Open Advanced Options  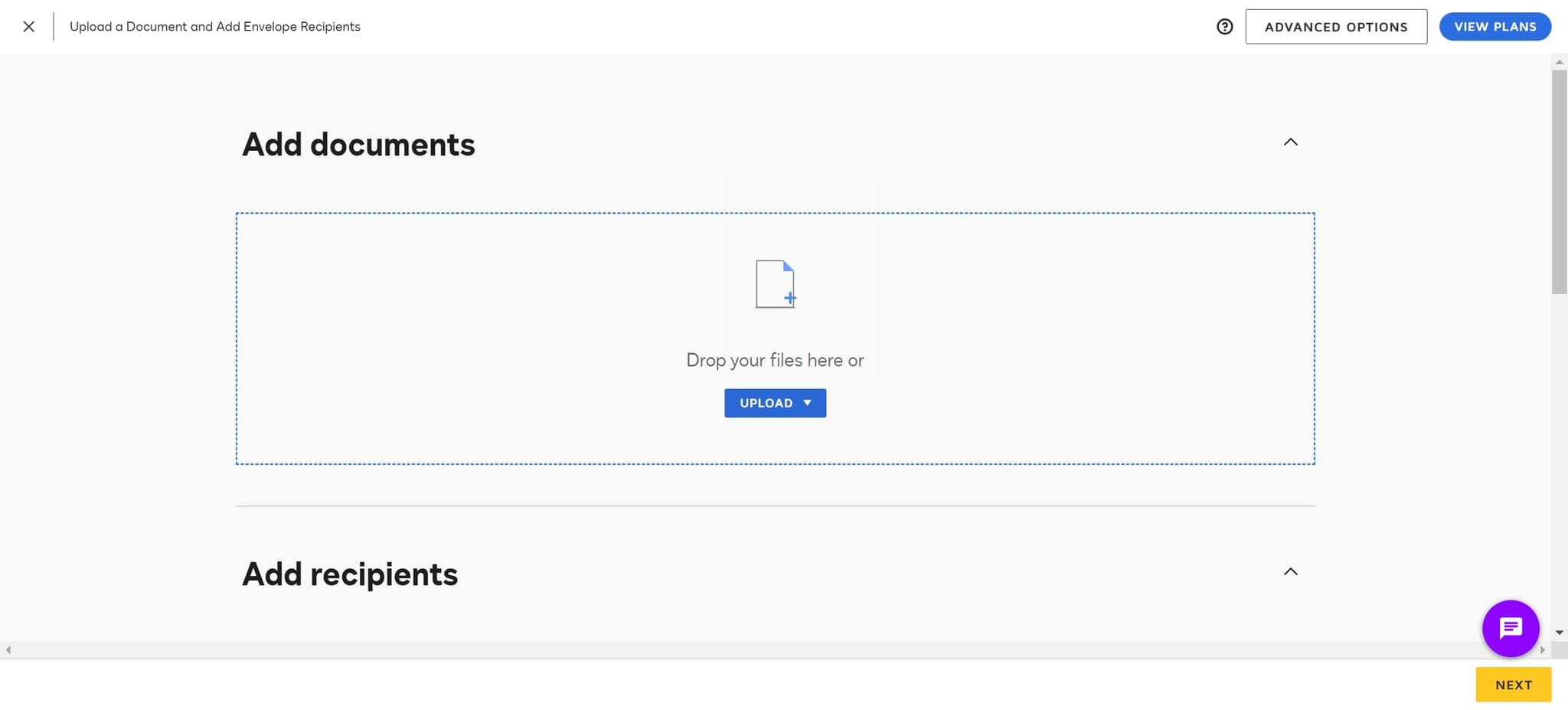coord(1336,26)
